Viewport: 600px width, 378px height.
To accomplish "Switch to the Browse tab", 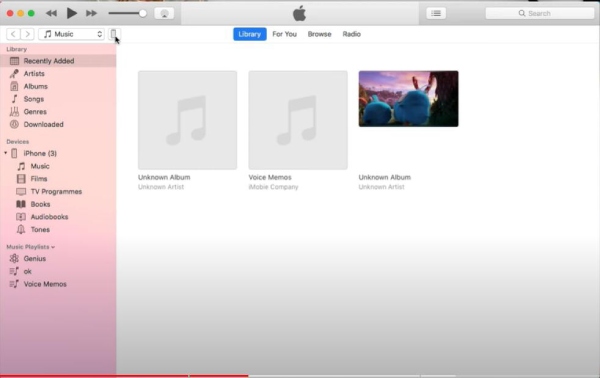I will (319, 34).
